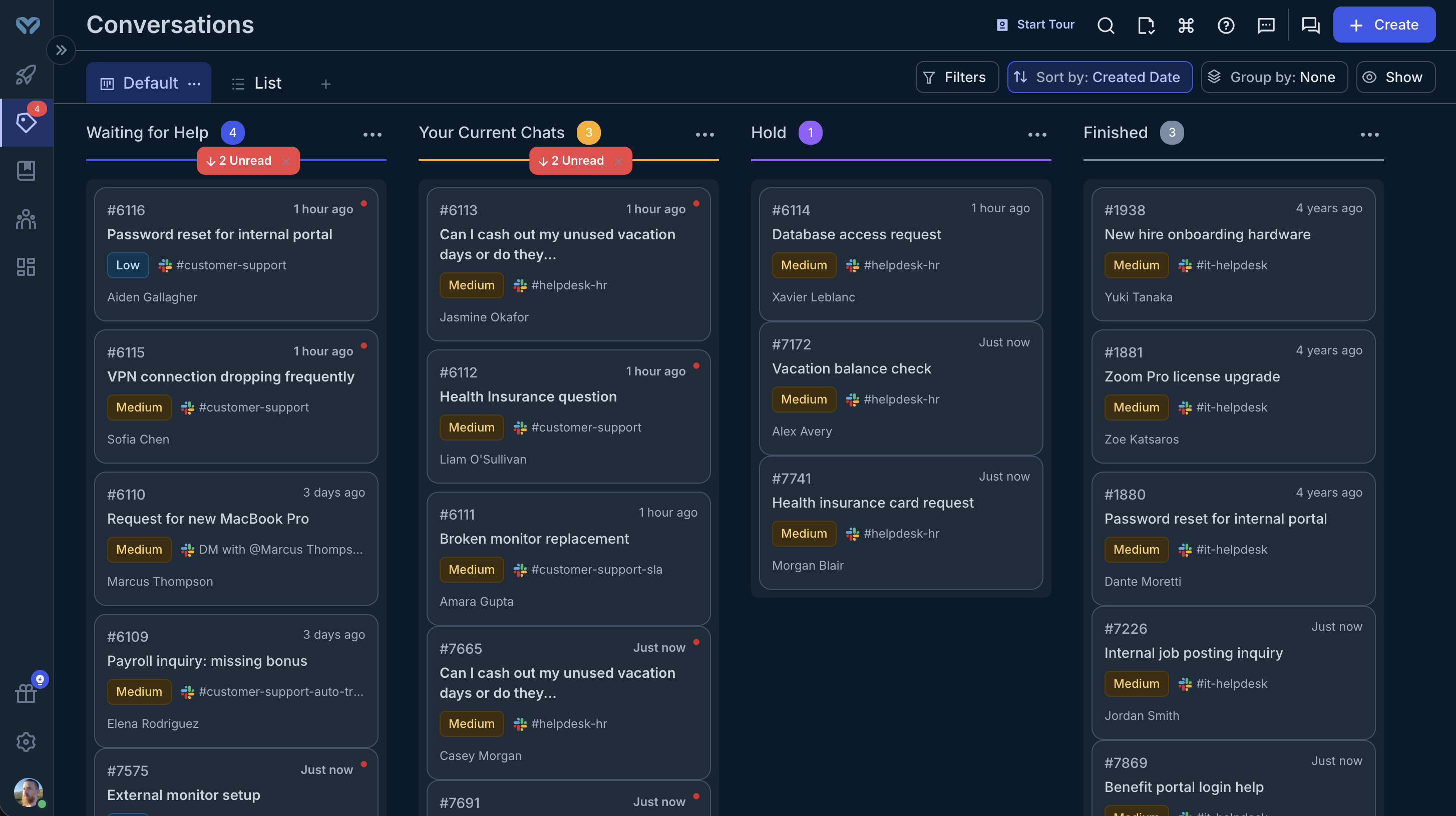Screen dimensions: 1456x816
Task: Open the conversations forum icon near Create
Action: point(1311,25)
